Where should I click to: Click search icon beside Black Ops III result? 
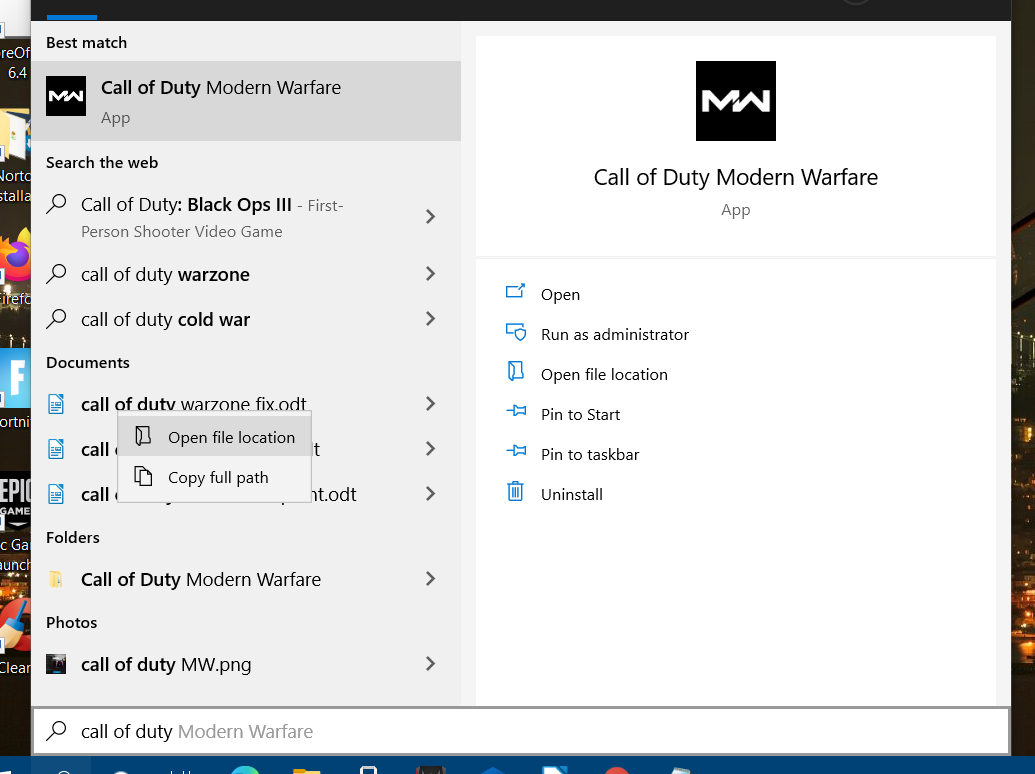(x=57, y=204)
